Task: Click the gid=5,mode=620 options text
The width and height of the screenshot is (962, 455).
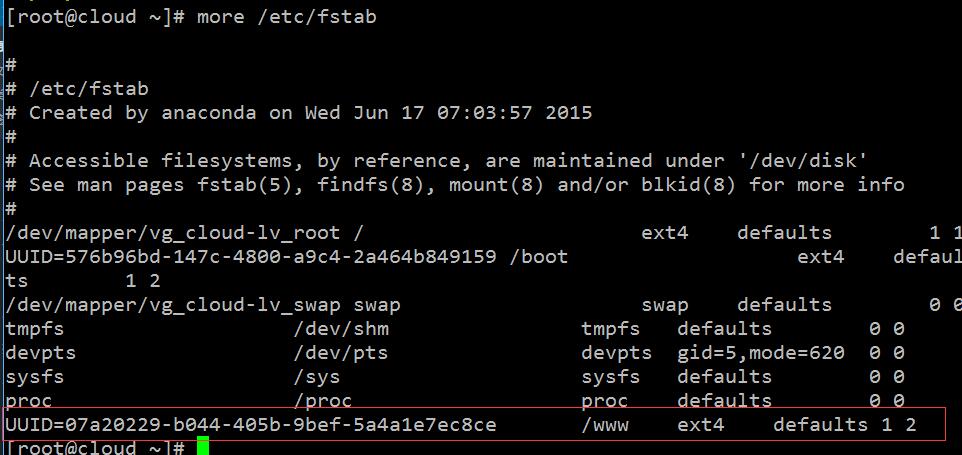Action: (761, 353)
